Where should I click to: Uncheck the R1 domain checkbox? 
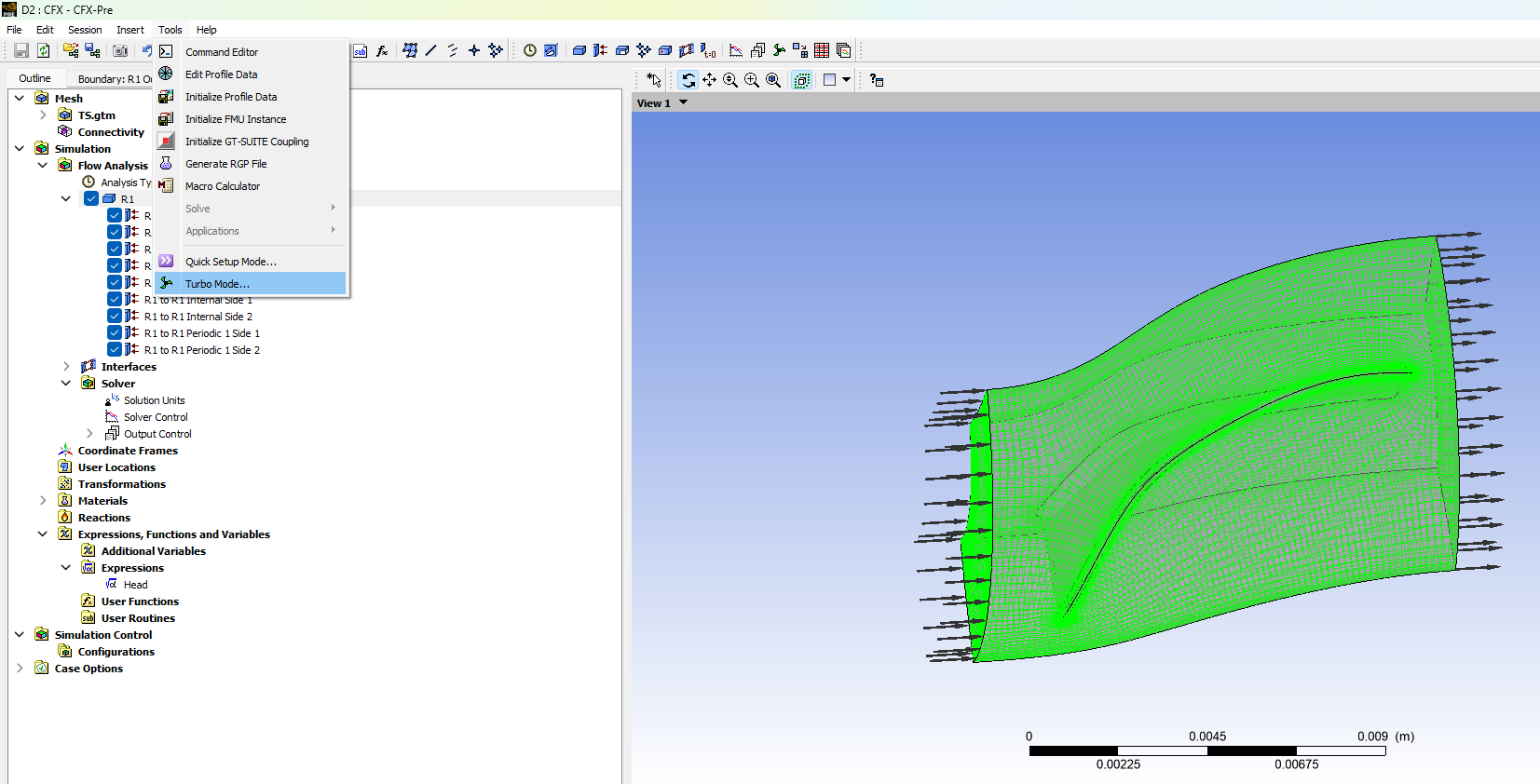point(91,198)
